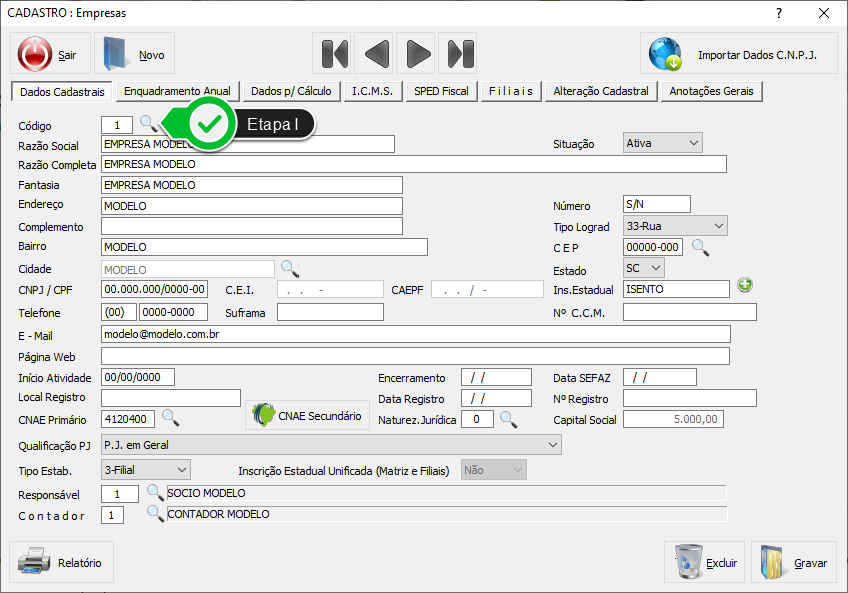Open the Situação dropdown

693,143
